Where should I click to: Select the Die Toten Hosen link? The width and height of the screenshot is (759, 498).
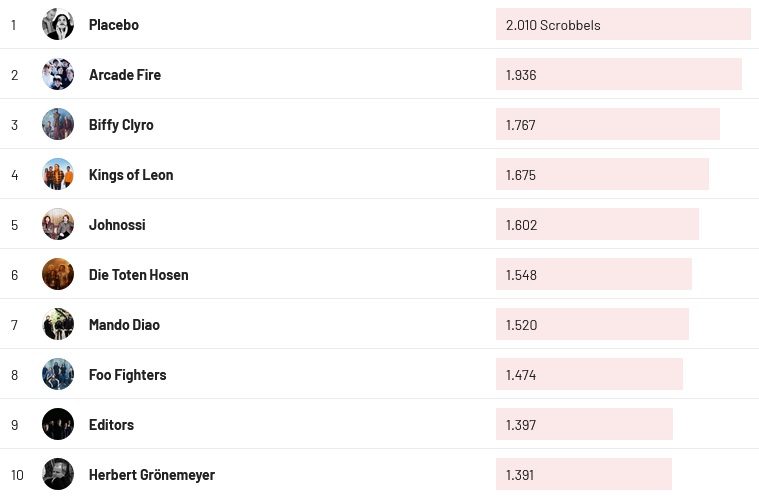click(x=138, y=275)
